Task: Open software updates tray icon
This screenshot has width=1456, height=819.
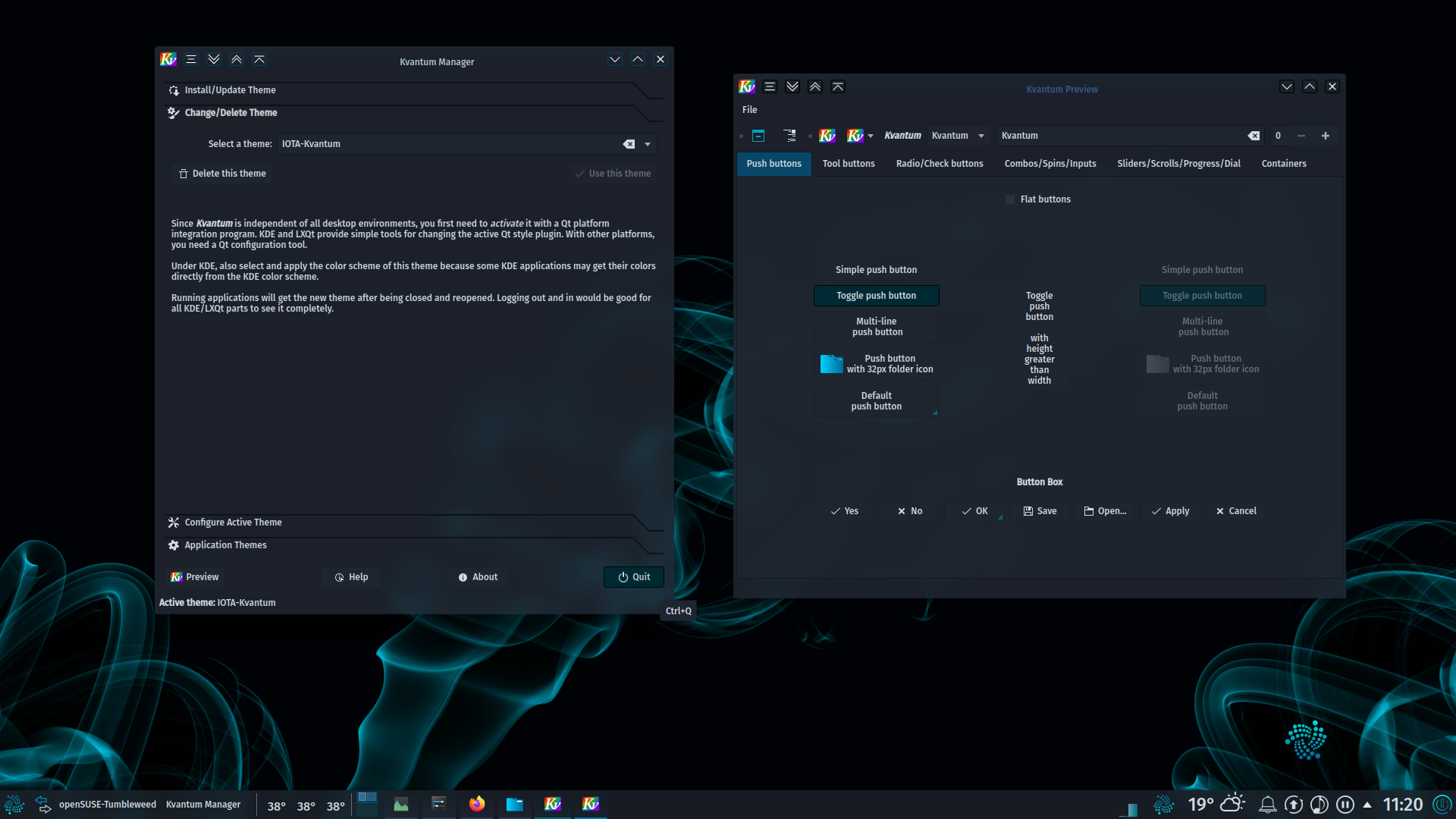Action: point(1294,805)
